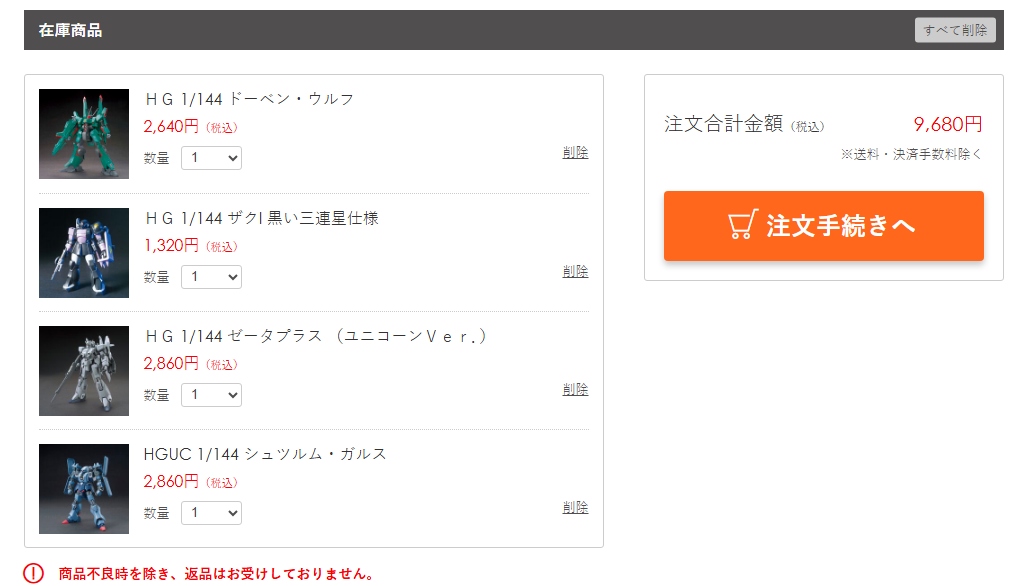
Task: Delete ザクI 黒い三連星仕様 via 削除 link
Action: (x=575, y=271)
